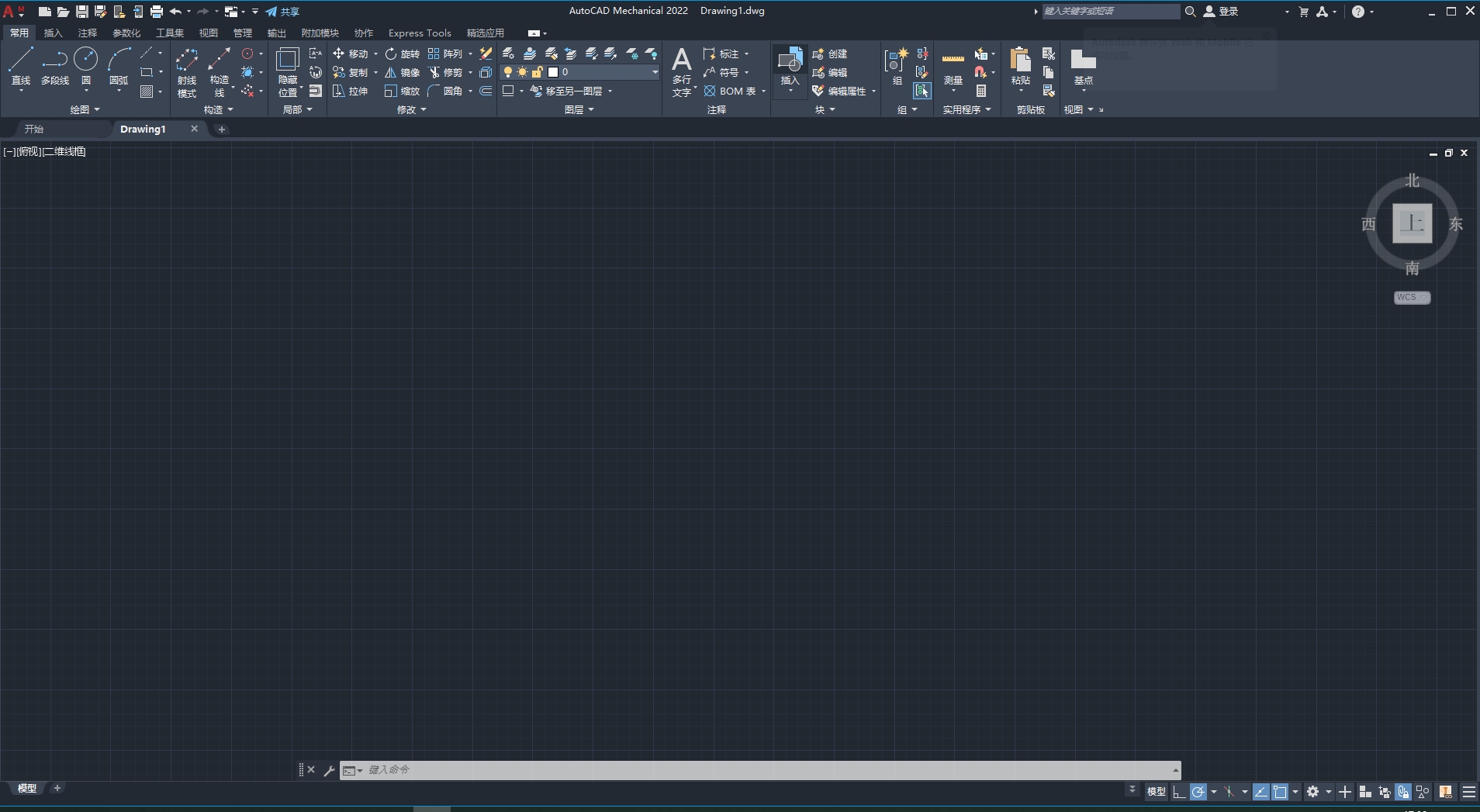Select the 直线 (Line) tool

coord(21,66)
